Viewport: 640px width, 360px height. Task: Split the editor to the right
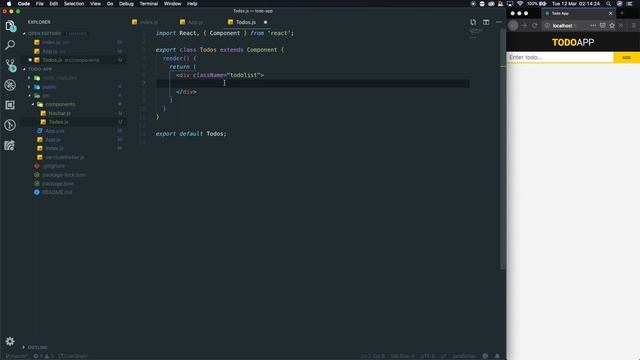tap(486, 22)
